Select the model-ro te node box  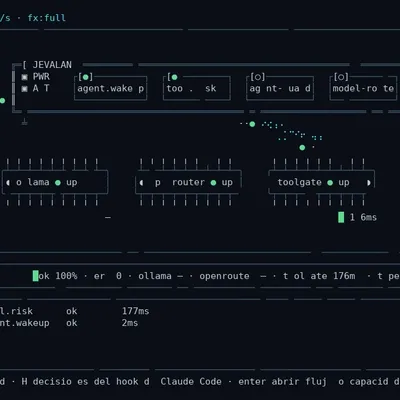(x=363, y=88)
